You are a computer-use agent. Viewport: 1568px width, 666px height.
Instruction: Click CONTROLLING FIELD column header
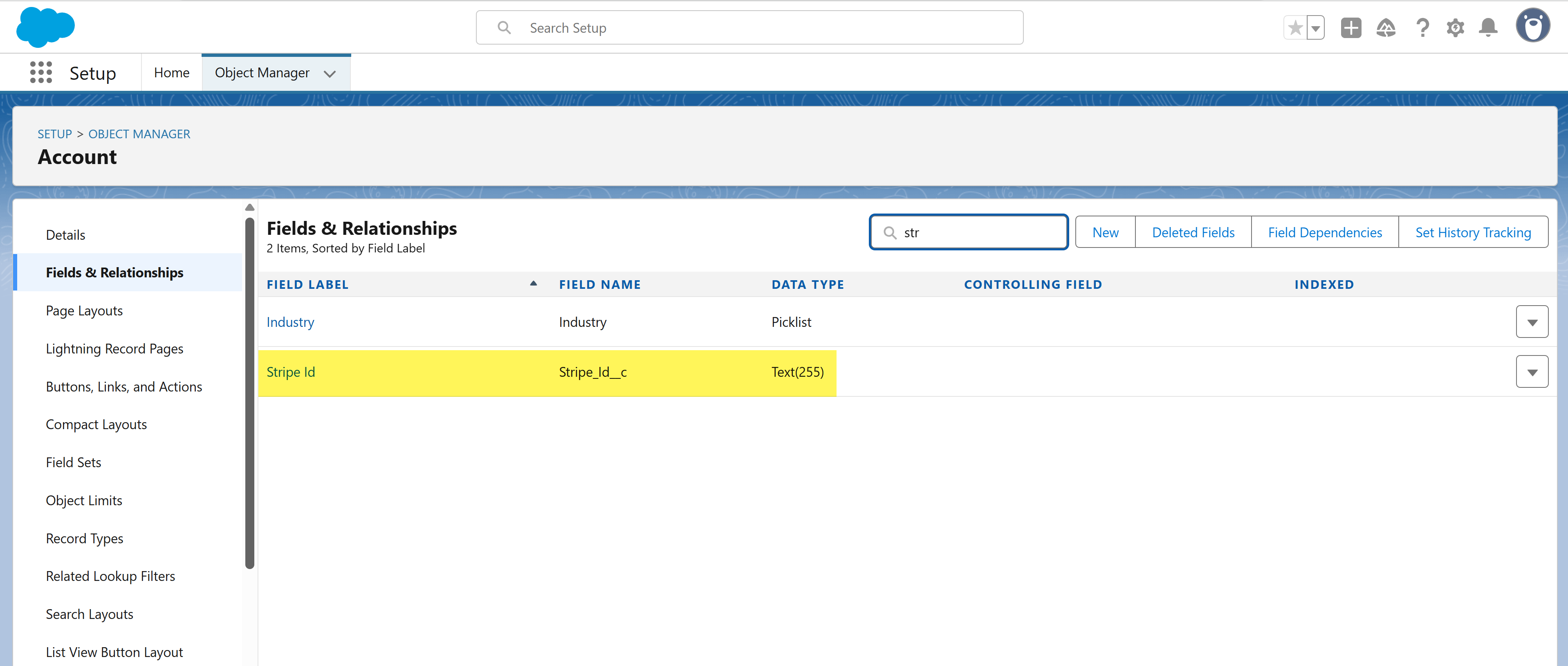[1033, 284]
